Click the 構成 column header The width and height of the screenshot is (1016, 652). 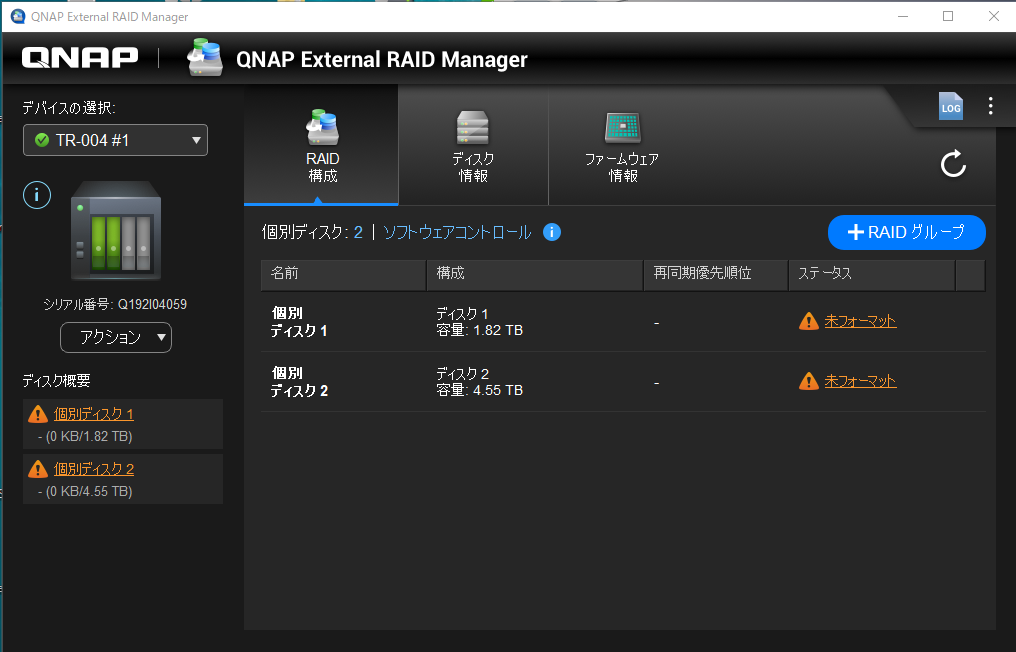pyautogui.click(x=535, y=275)
